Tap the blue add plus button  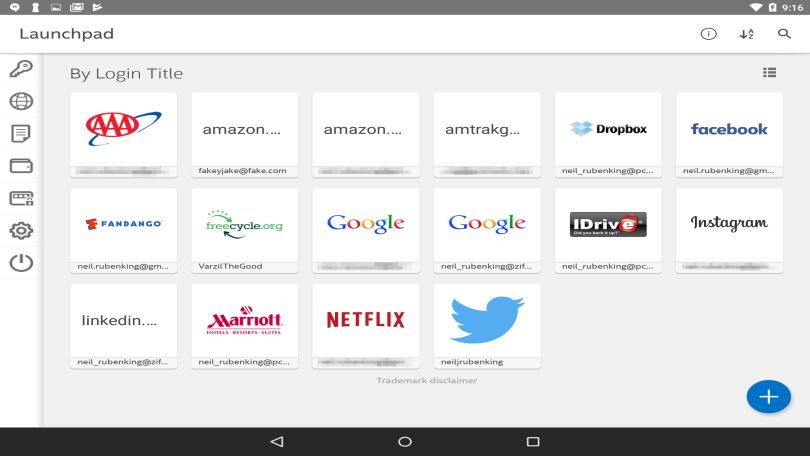coord(769,397)
